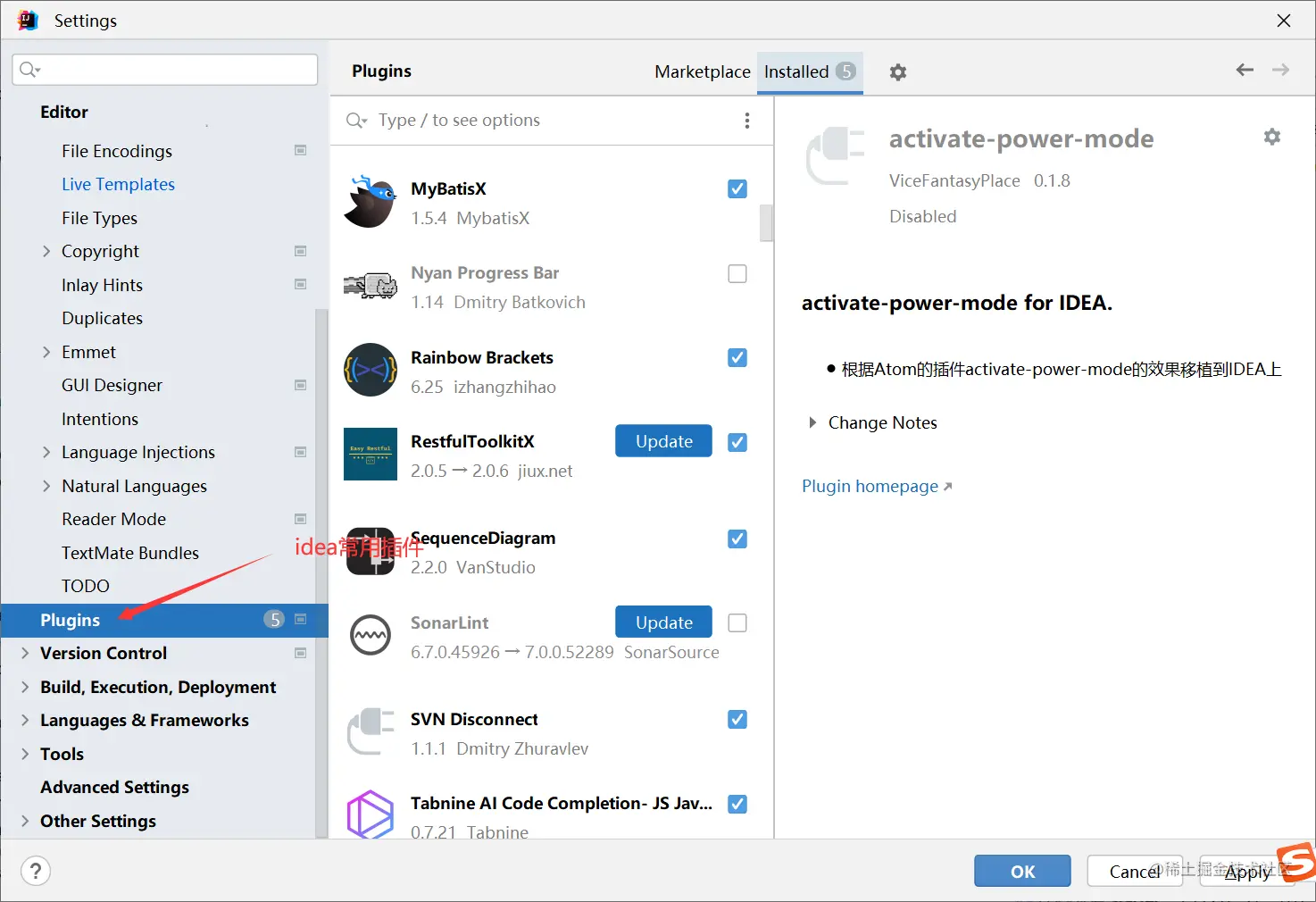The image size is (1316, 902).
Task: Click the project-level icon beside Version Control
Action: pos(301,653)
